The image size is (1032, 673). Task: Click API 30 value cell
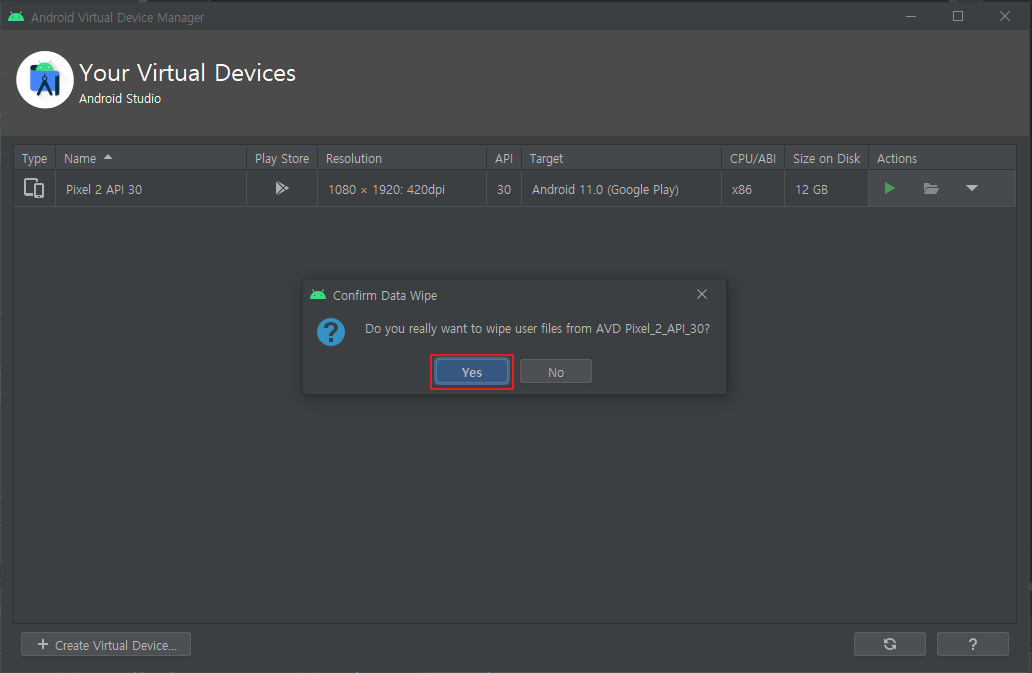click(x=503, y=189)
